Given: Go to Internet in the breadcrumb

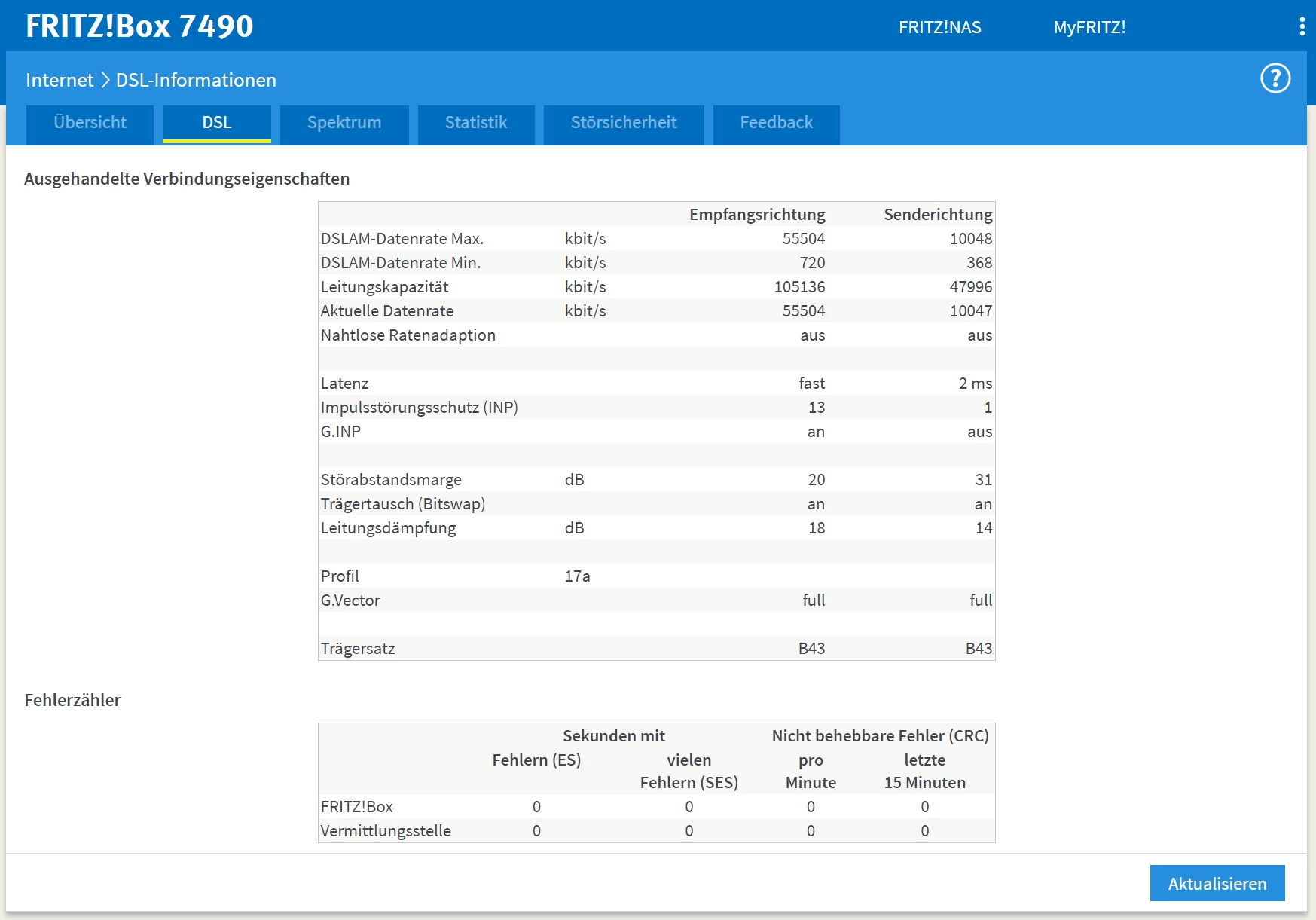Looking at the screenshot, I should tap(60, 80).
